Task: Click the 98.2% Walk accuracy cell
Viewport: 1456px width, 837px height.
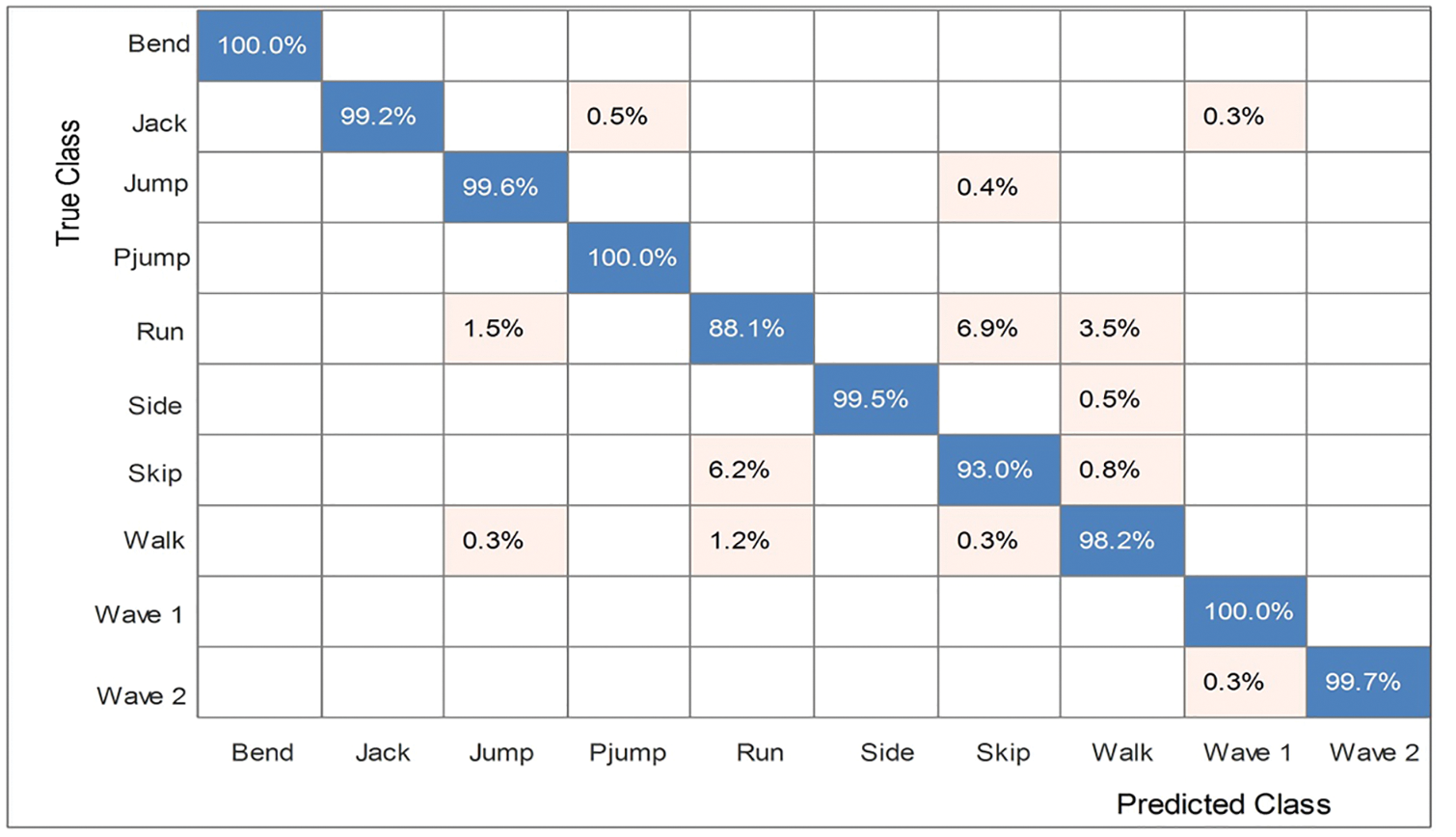Action: click(x=1121, y=541)
